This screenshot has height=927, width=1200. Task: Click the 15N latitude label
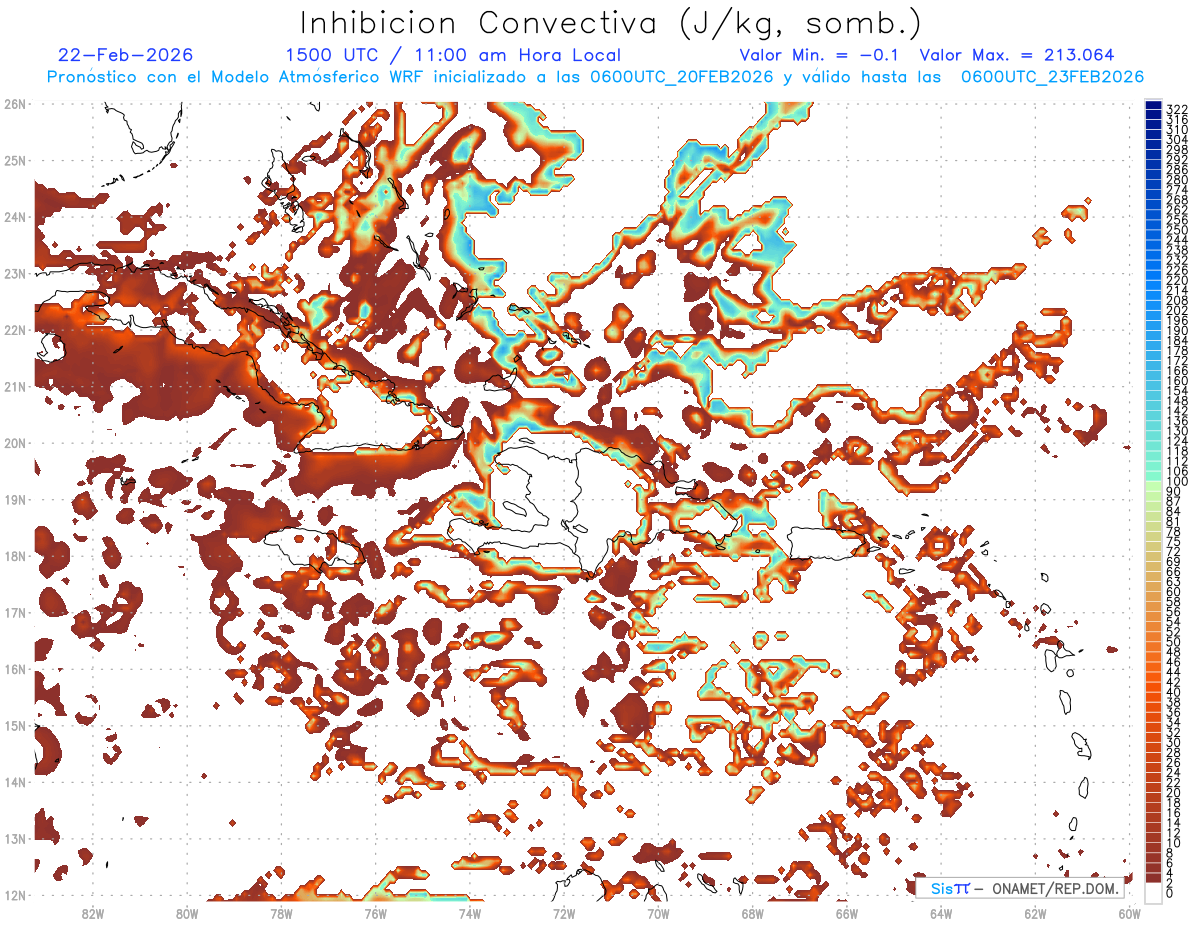pos(14,725)
